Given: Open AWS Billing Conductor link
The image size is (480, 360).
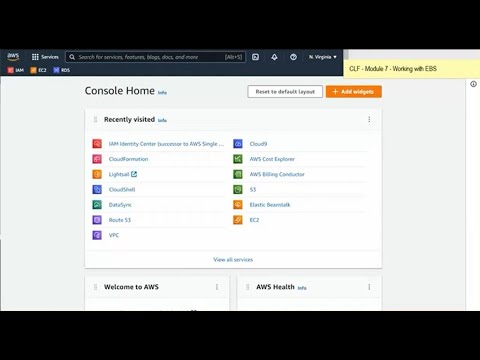Looking at the screenshot, I should 277,174.
